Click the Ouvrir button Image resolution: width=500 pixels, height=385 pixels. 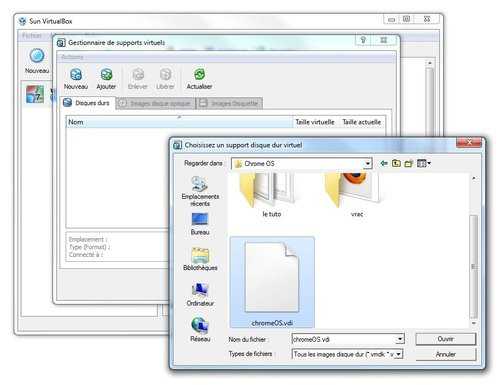click(445, 339)
